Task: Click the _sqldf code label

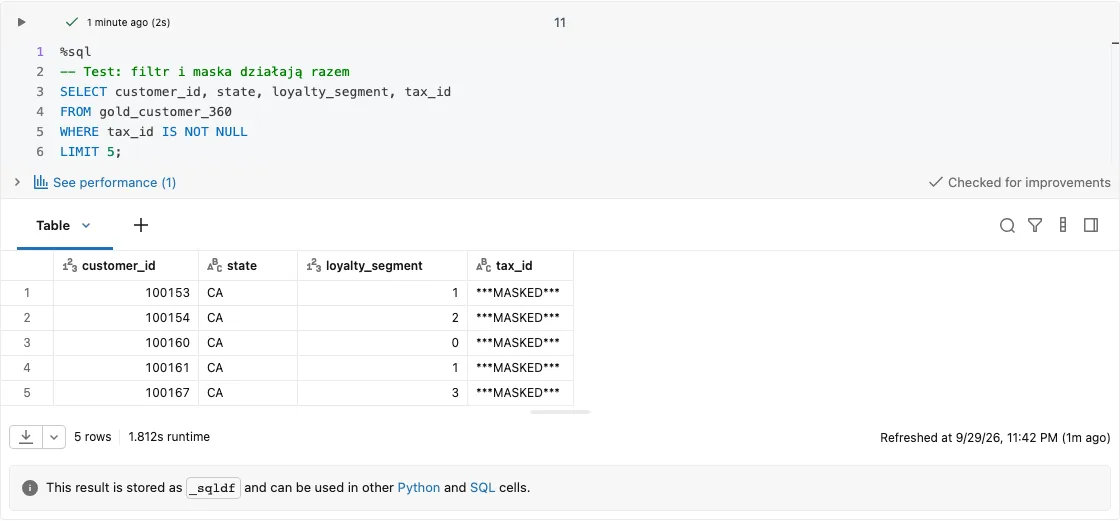Action: [x=214, y=488]
